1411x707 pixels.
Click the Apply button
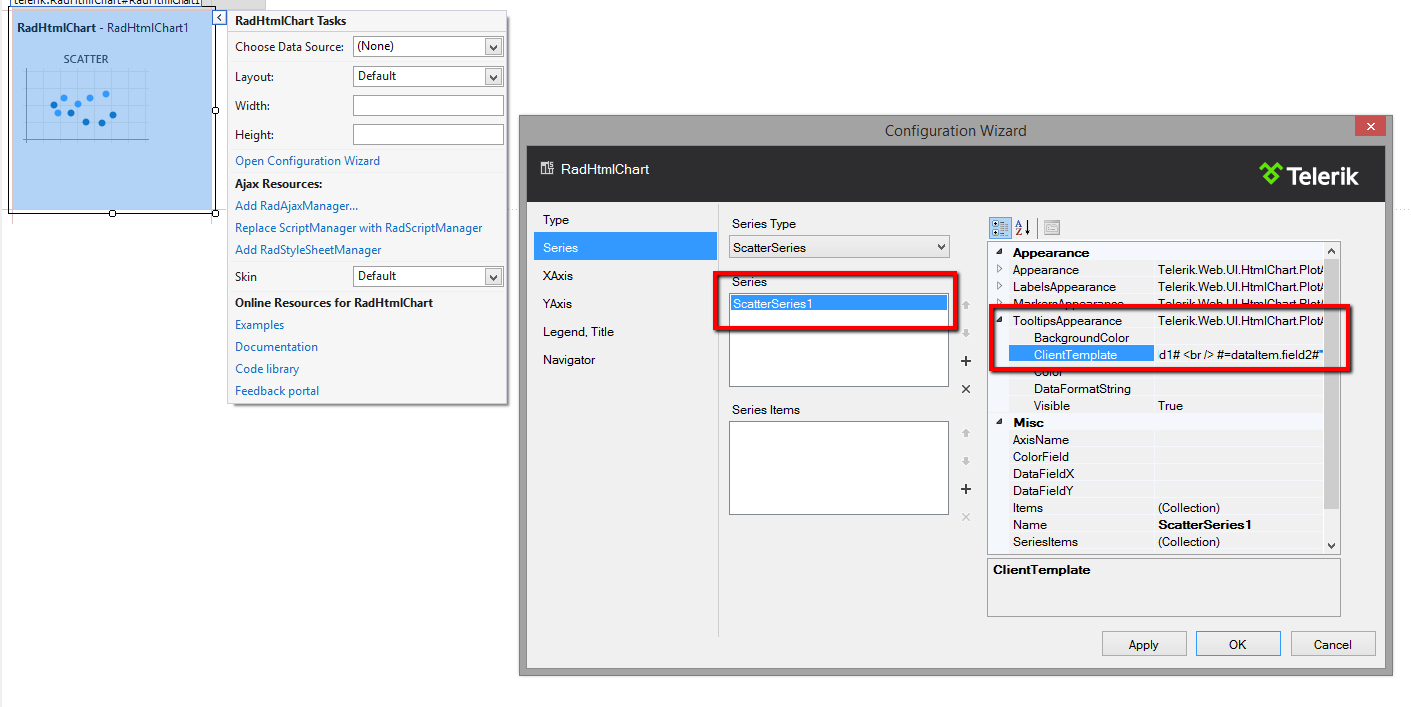pyautogui.click(x=1144, y=644)
